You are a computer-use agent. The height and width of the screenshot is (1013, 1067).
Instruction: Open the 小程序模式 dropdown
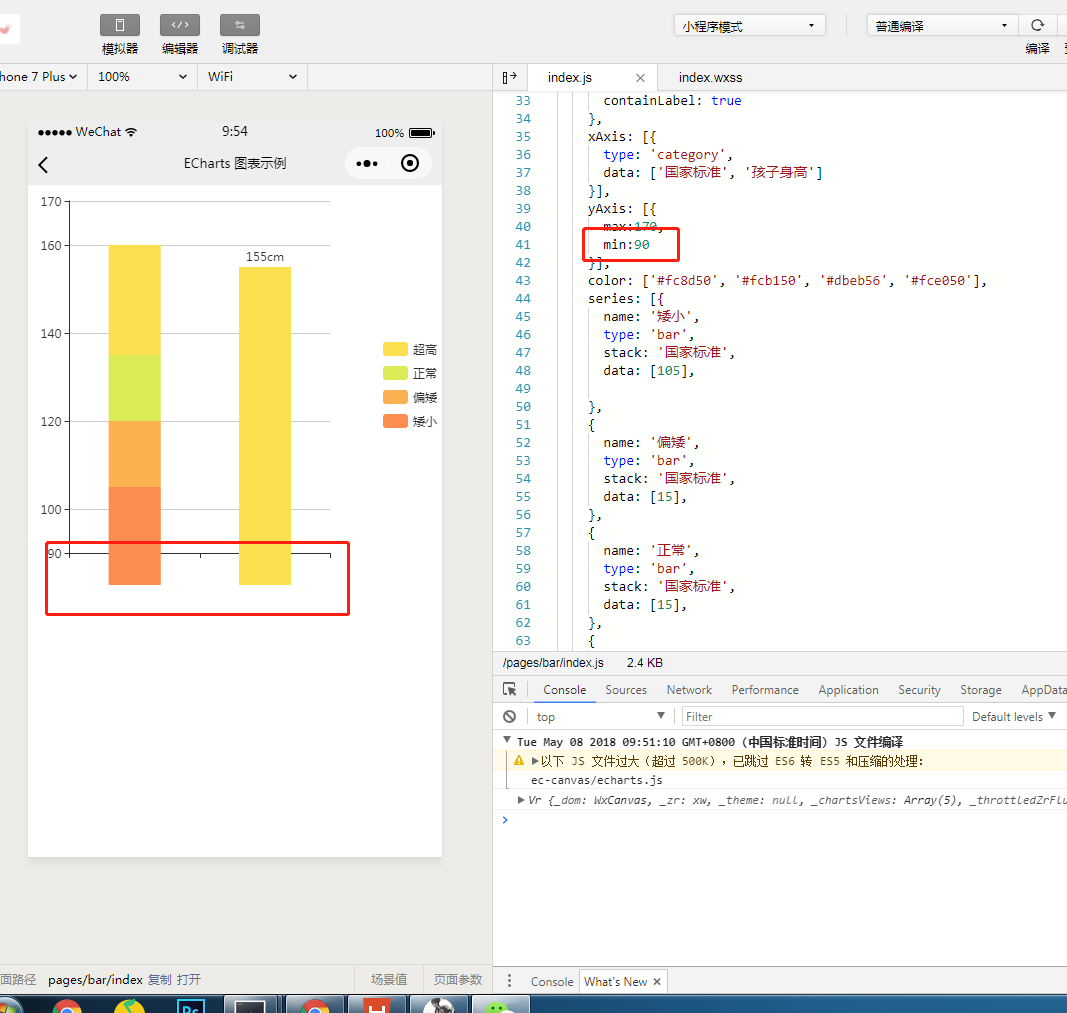click(749, 23)
